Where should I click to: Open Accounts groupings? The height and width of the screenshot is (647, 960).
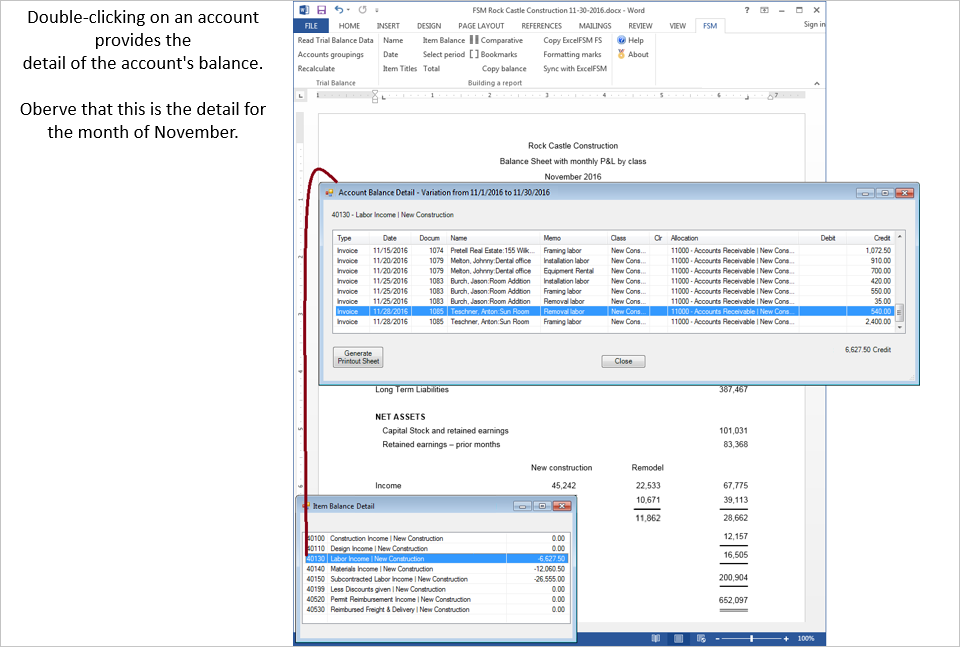pyautogui.click(x=331, y=54)
